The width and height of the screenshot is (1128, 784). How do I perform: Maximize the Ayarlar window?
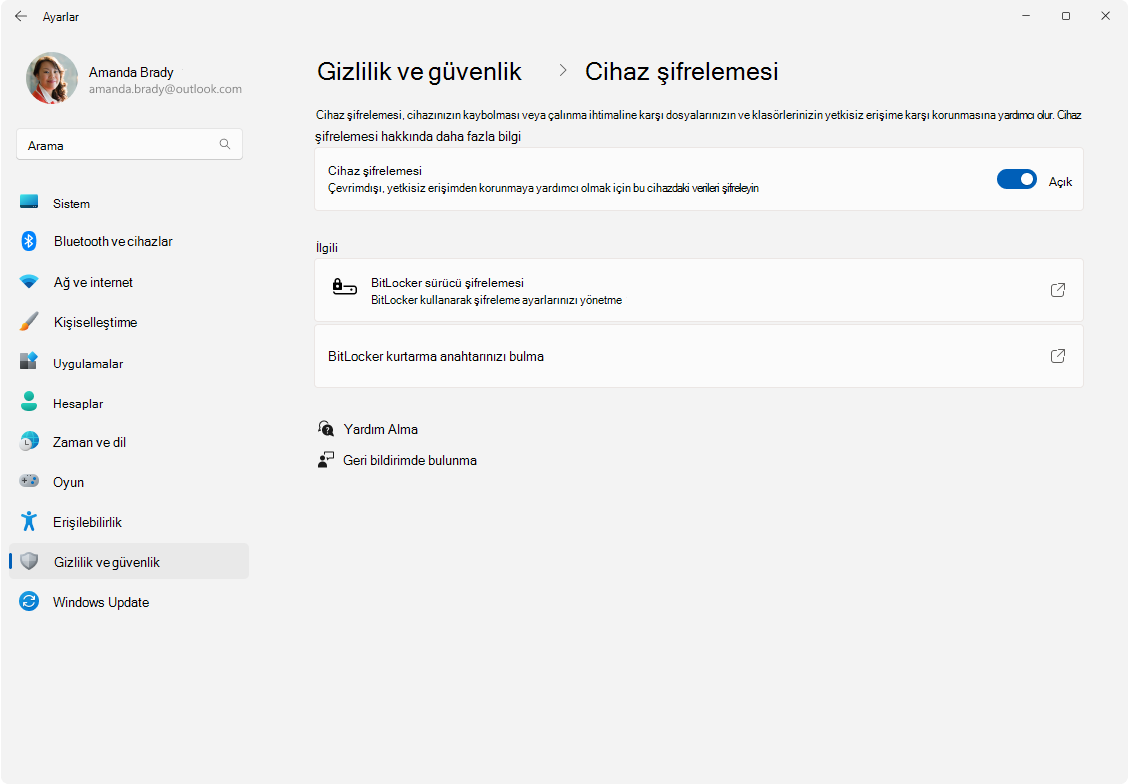click(1065, 16)
